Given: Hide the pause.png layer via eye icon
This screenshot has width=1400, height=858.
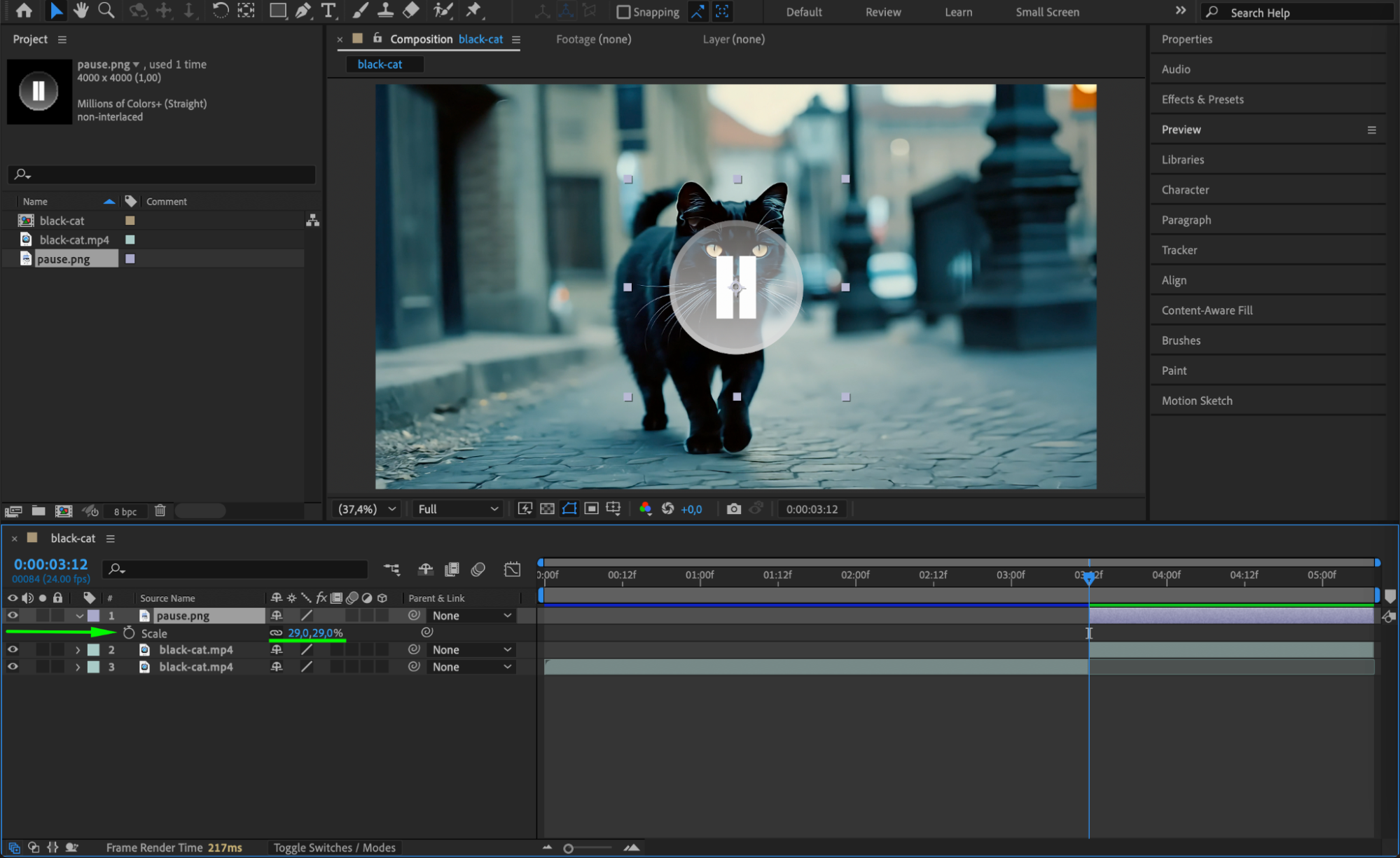Looking at the screenshot, I should pyautogui.click(x=13, y=616).
